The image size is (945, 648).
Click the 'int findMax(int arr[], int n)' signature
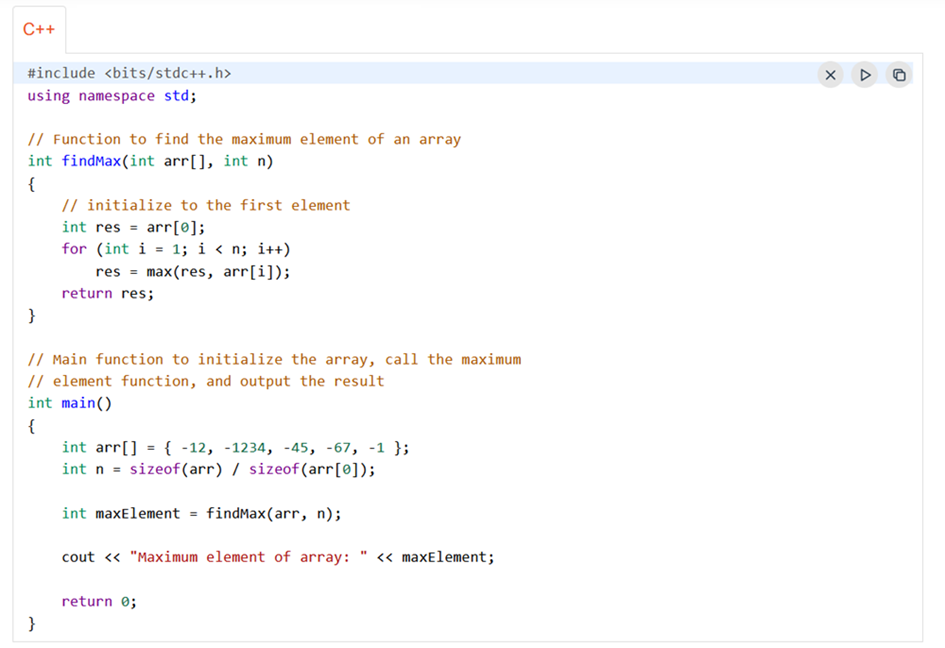150,161
